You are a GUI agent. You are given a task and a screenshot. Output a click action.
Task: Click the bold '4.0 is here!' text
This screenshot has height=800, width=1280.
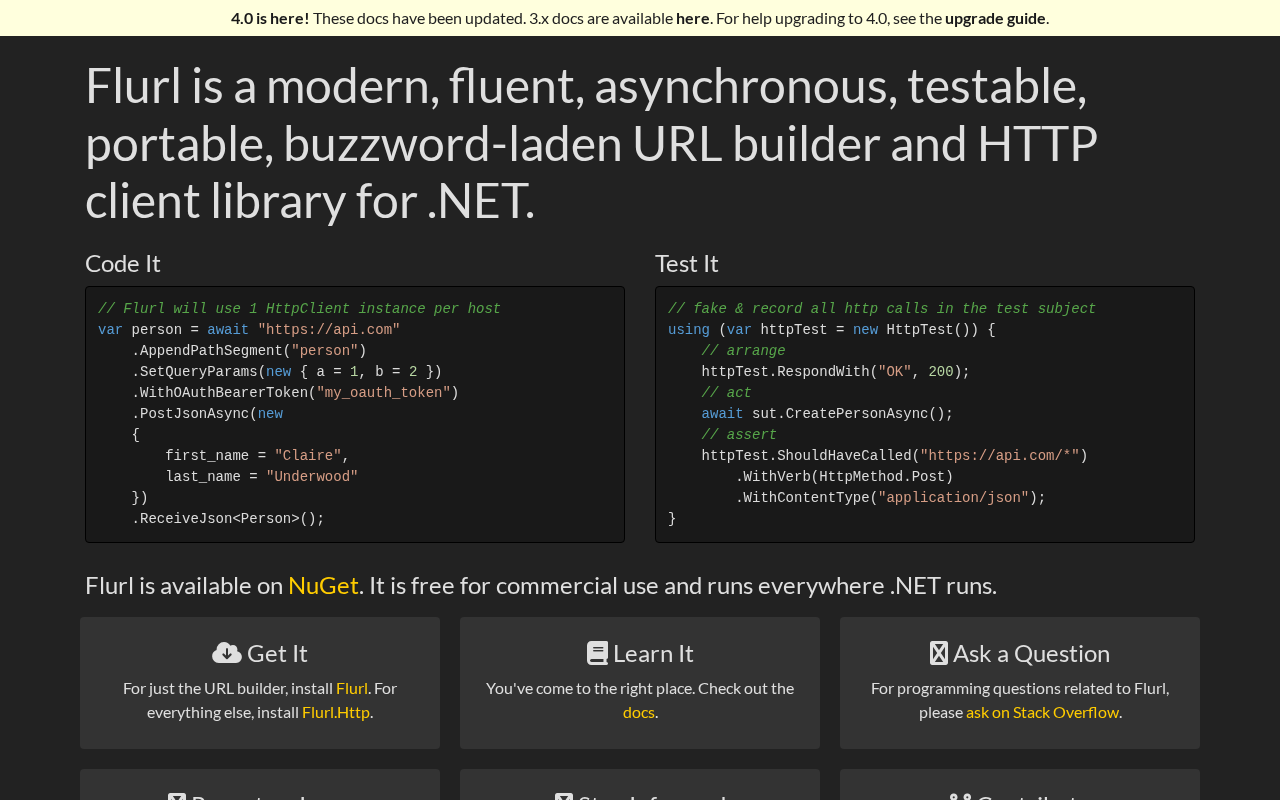click(x=270, y=18)
